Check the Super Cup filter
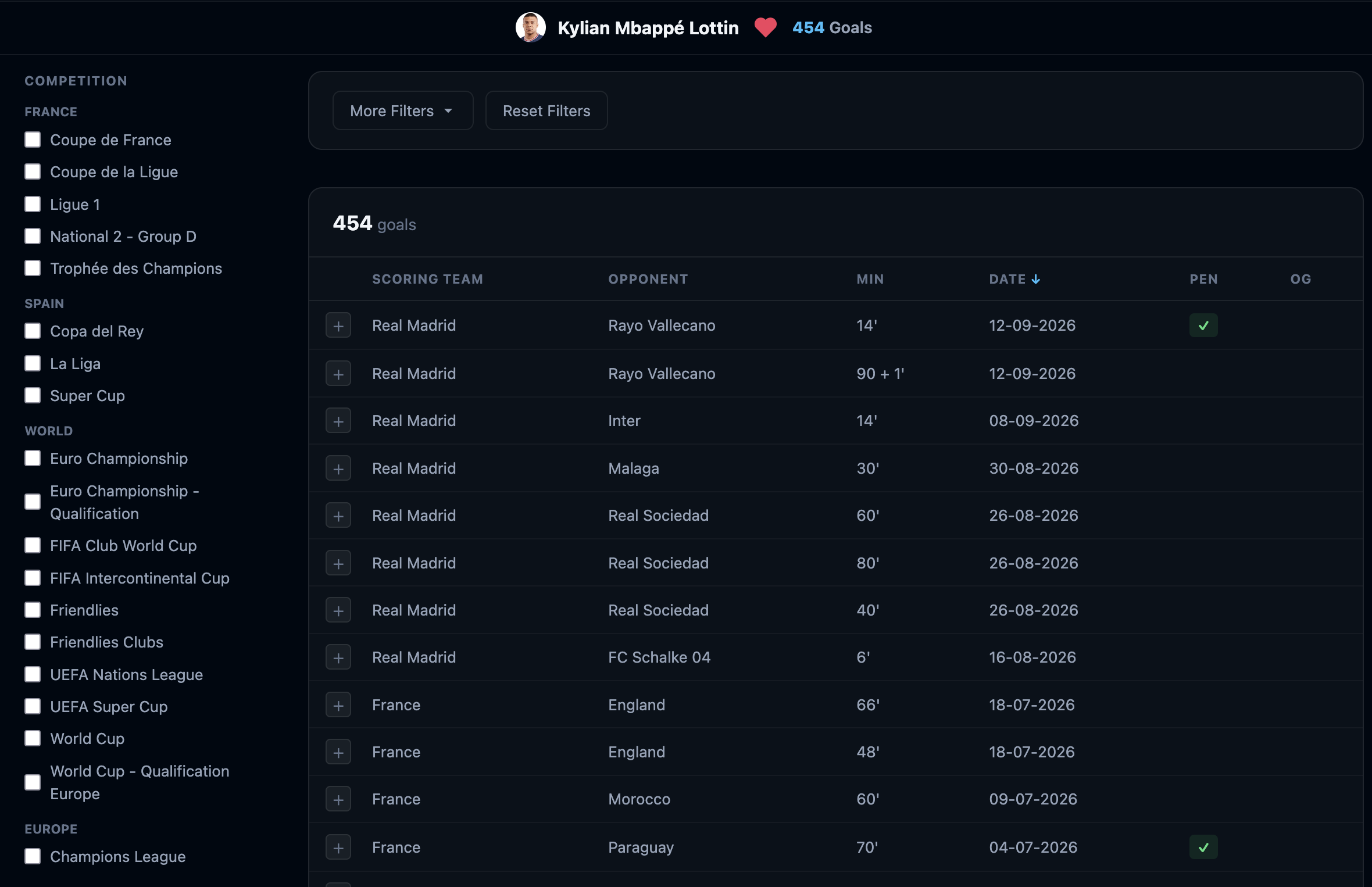The height and width of the screenshot is (887, 1372). [x=33, y=395]
